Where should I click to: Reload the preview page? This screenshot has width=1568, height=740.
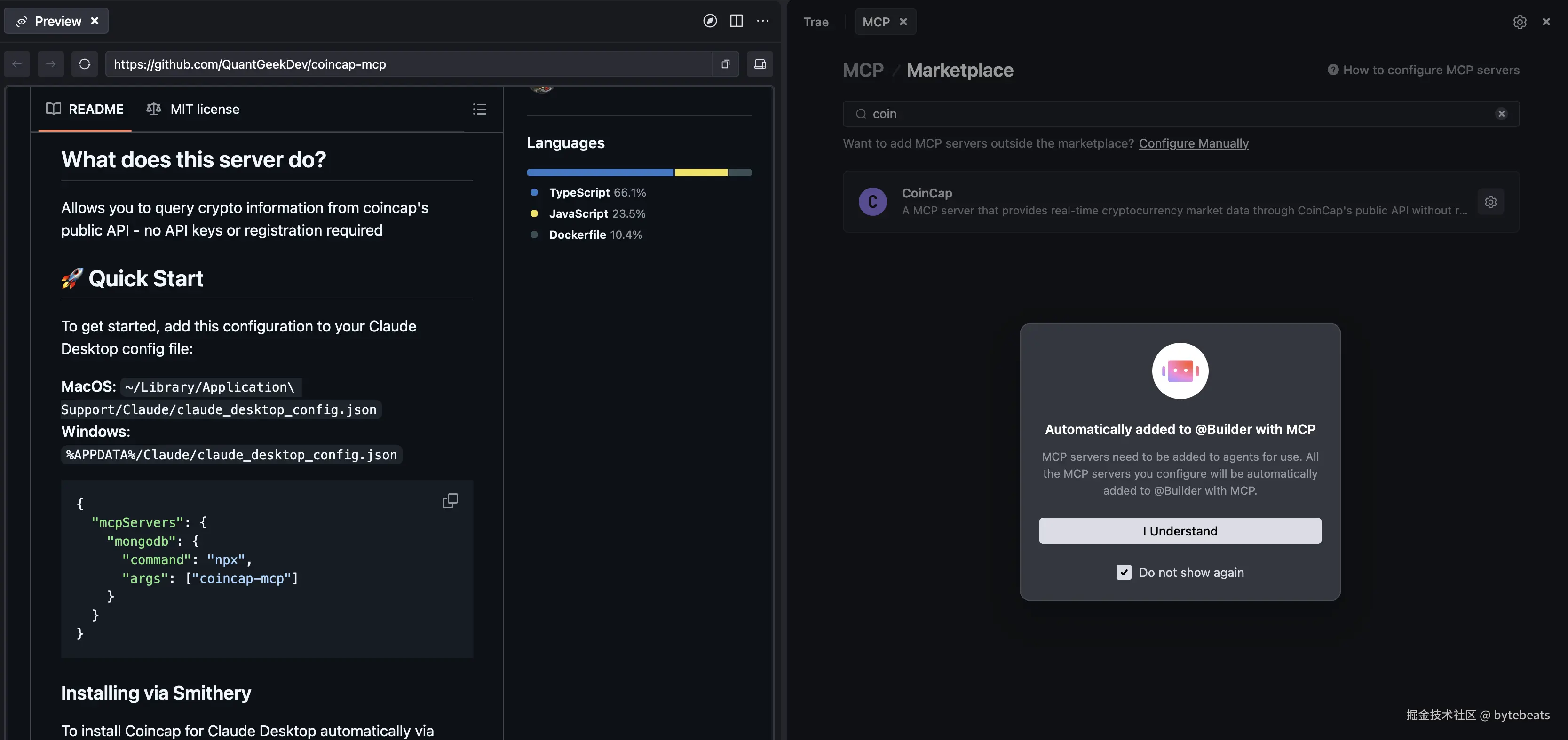coord(85,64)
